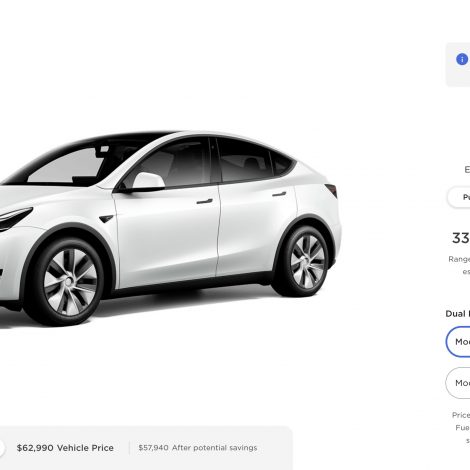Click the Range estimate caption
The image size is (470, 470).
click(459, 265)
